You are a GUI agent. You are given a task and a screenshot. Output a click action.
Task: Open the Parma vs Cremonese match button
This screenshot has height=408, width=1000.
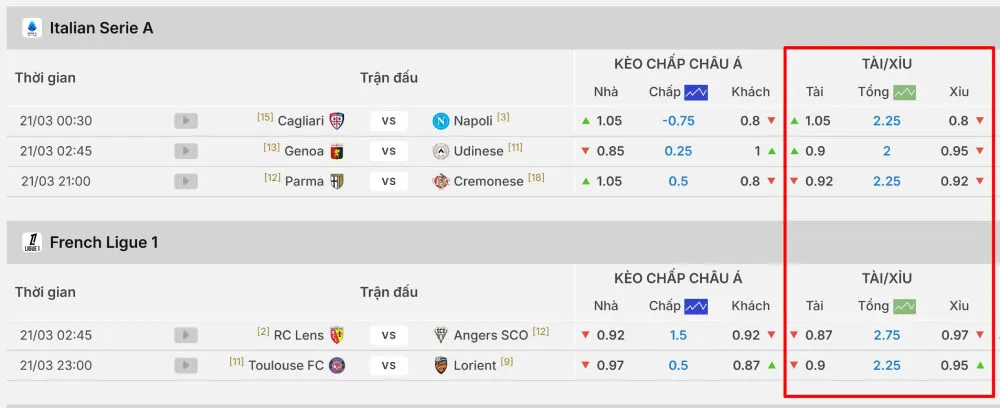coord(389,181)
